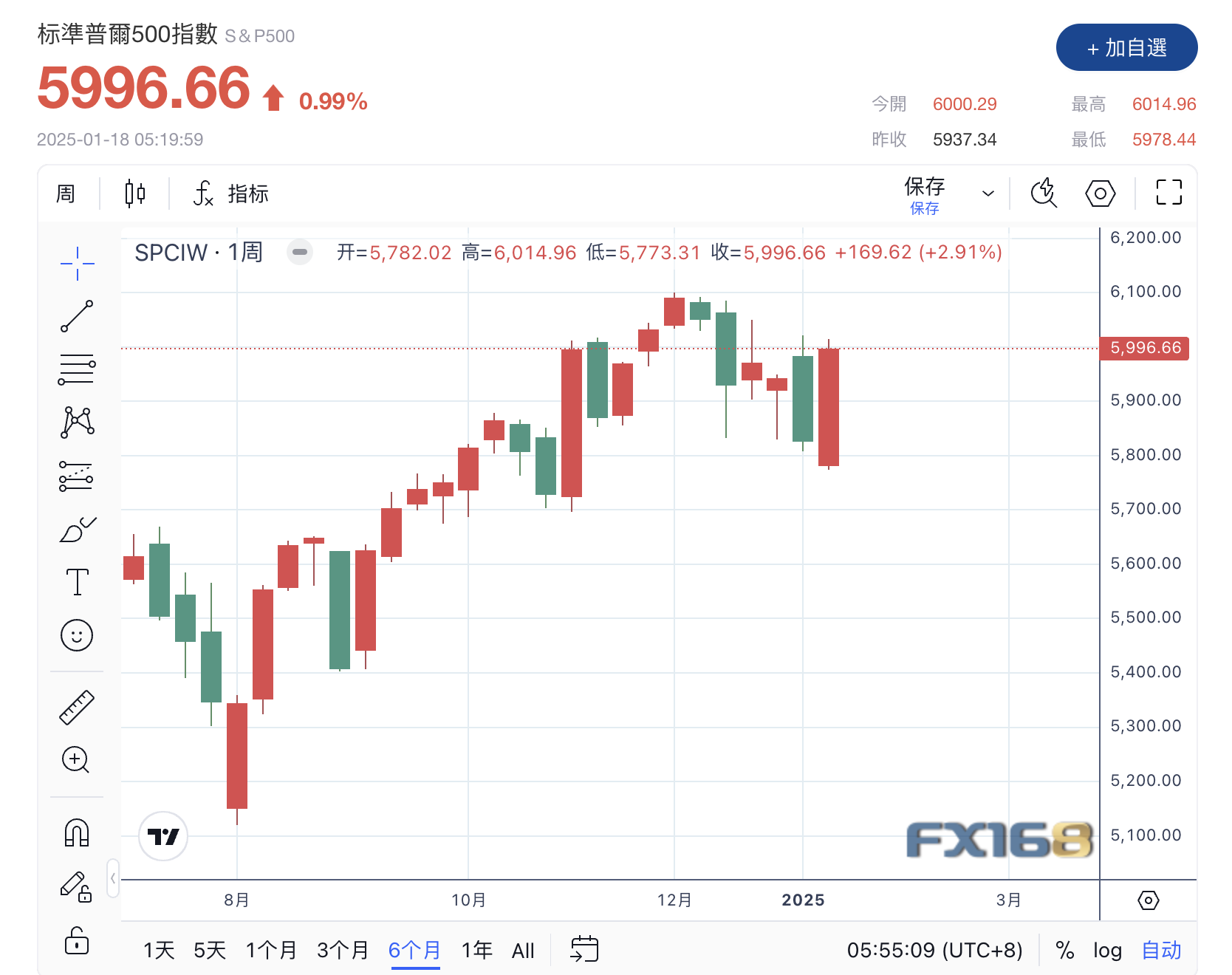Select the brush drawing tool

click(x=77, y=529)
